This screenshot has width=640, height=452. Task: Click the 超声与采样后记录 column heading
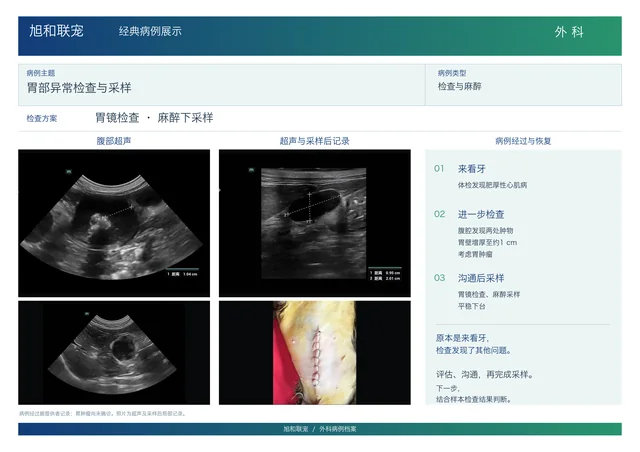[x=315, y=141]
